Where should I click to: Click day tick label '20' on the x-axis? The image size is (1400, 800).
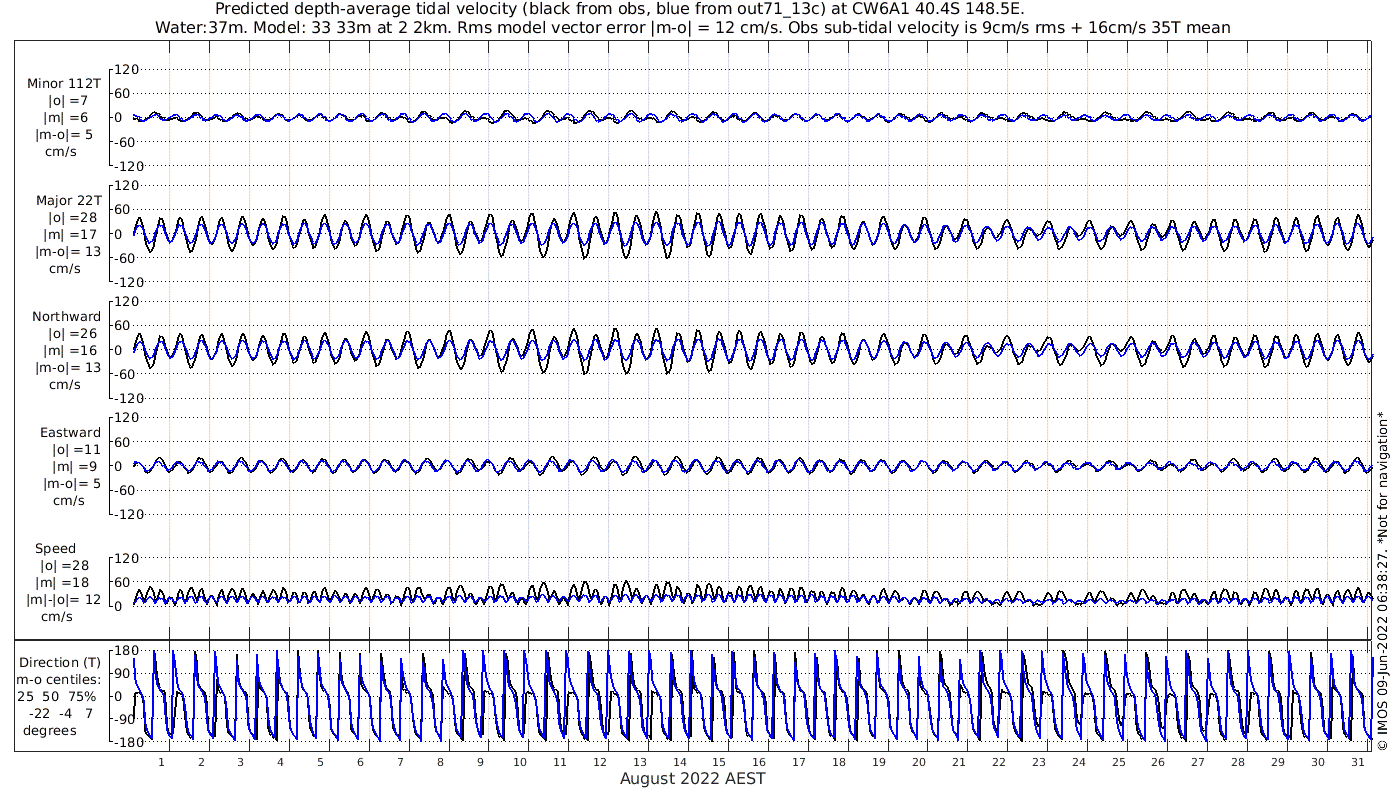(x=919, y=762)
